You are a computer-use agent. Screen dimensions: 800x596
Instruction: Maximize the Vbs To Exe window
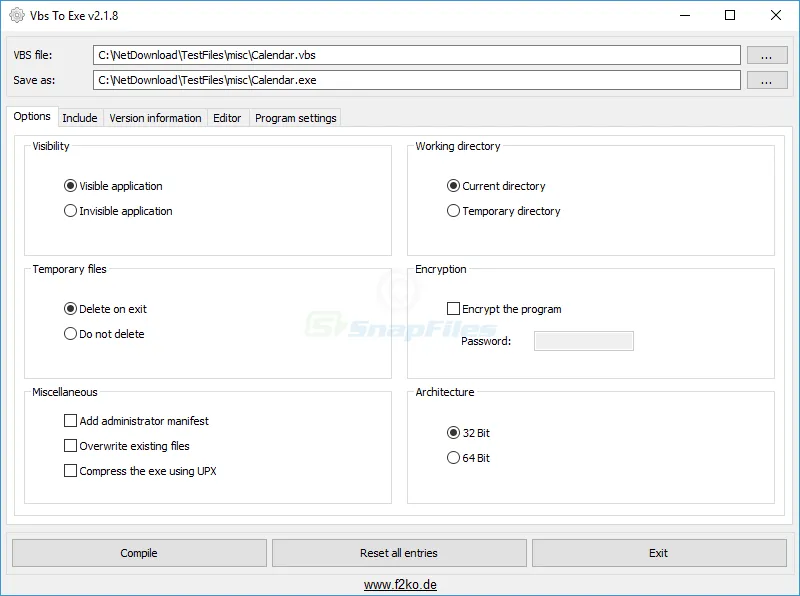pyautogui.click(x=730, y=15)
